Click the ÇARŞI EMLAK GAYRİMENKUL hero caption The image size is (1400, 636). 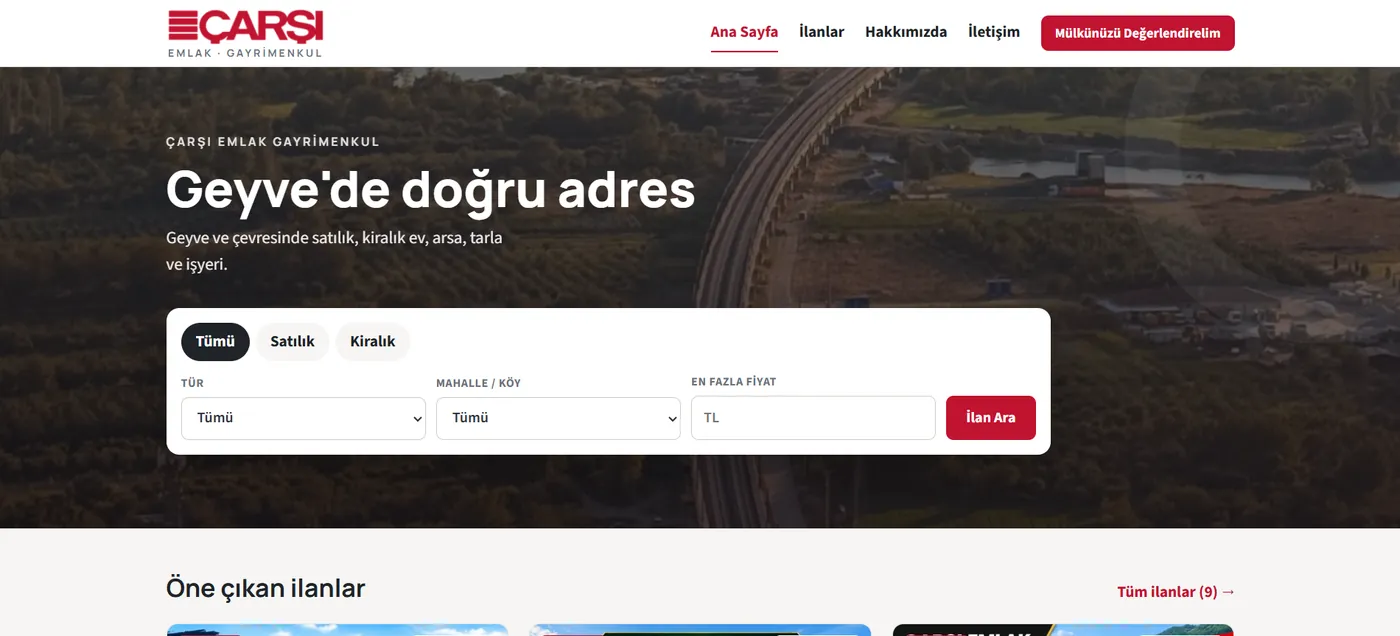click(x=273, y=142)
